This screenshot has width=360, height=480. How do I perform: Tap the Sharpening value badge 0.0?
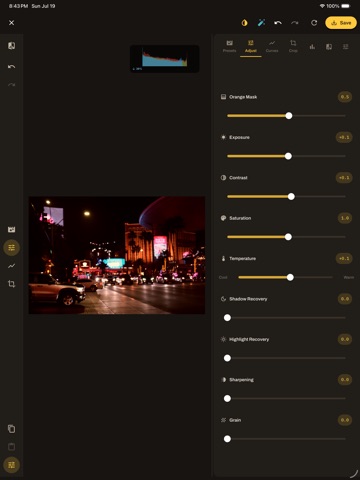(345, 379)
